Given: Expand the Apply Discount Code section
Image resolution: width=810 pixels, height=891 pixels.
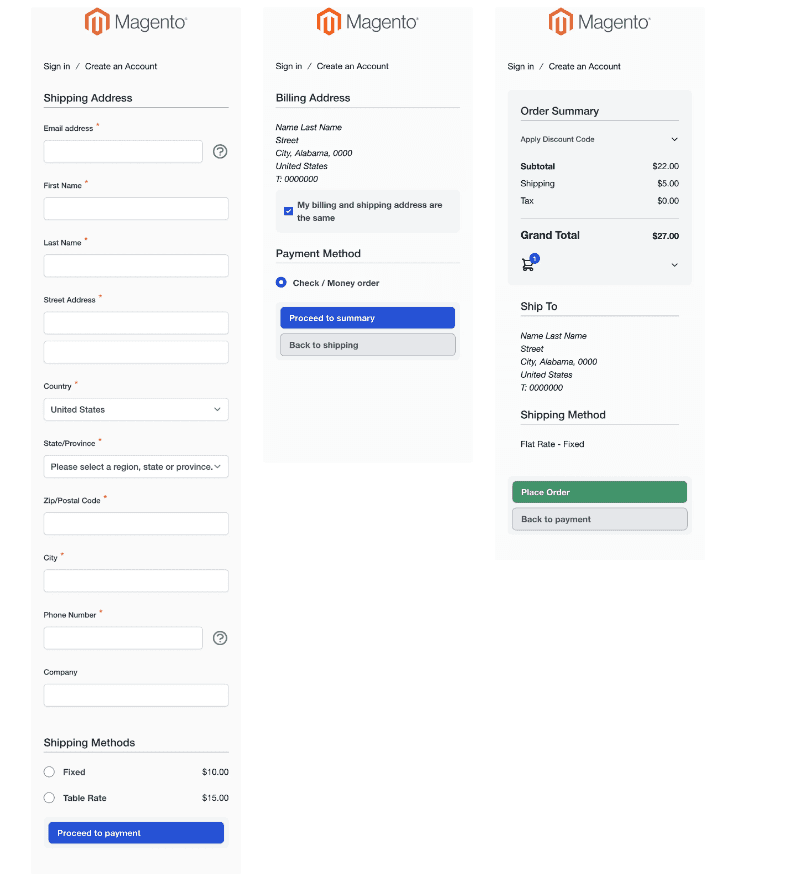Looking at the screenshot, I should tap(674, 140).
